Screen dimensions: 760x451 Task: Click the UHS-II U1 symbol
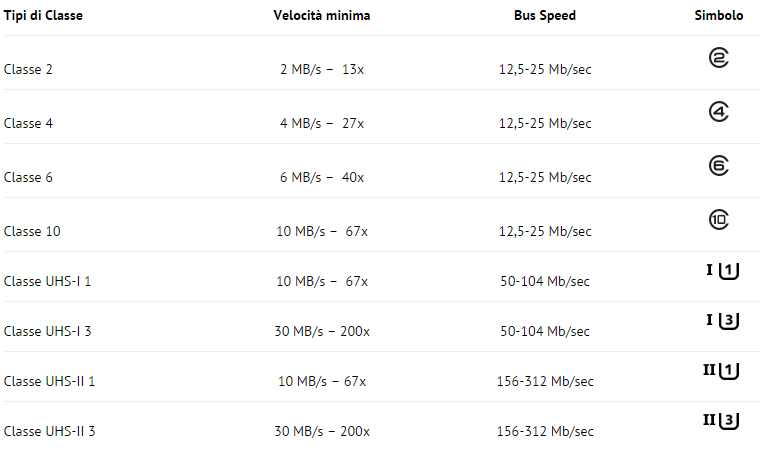tap(720, 371)
